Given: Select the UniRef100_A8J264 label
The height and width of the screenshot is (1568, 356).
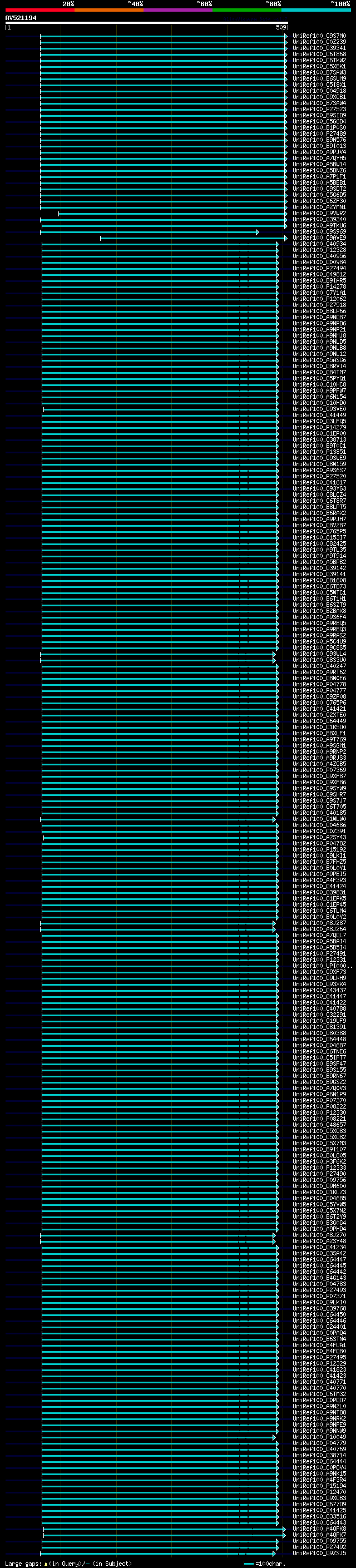Looking at the screenshot, I should 319,929.
